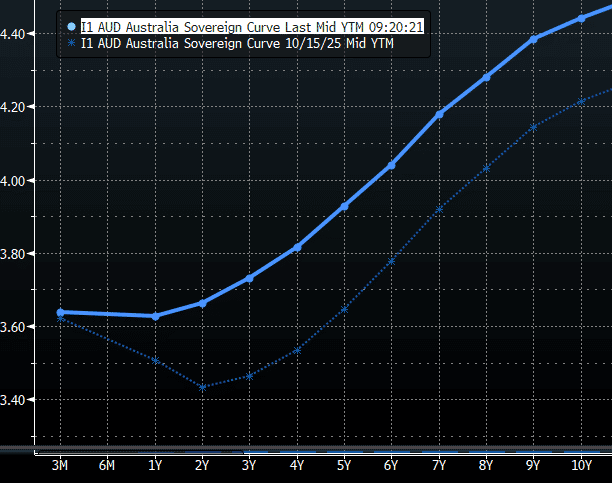Click the asterisk marker icon in the legend

(x=70, y=46)
